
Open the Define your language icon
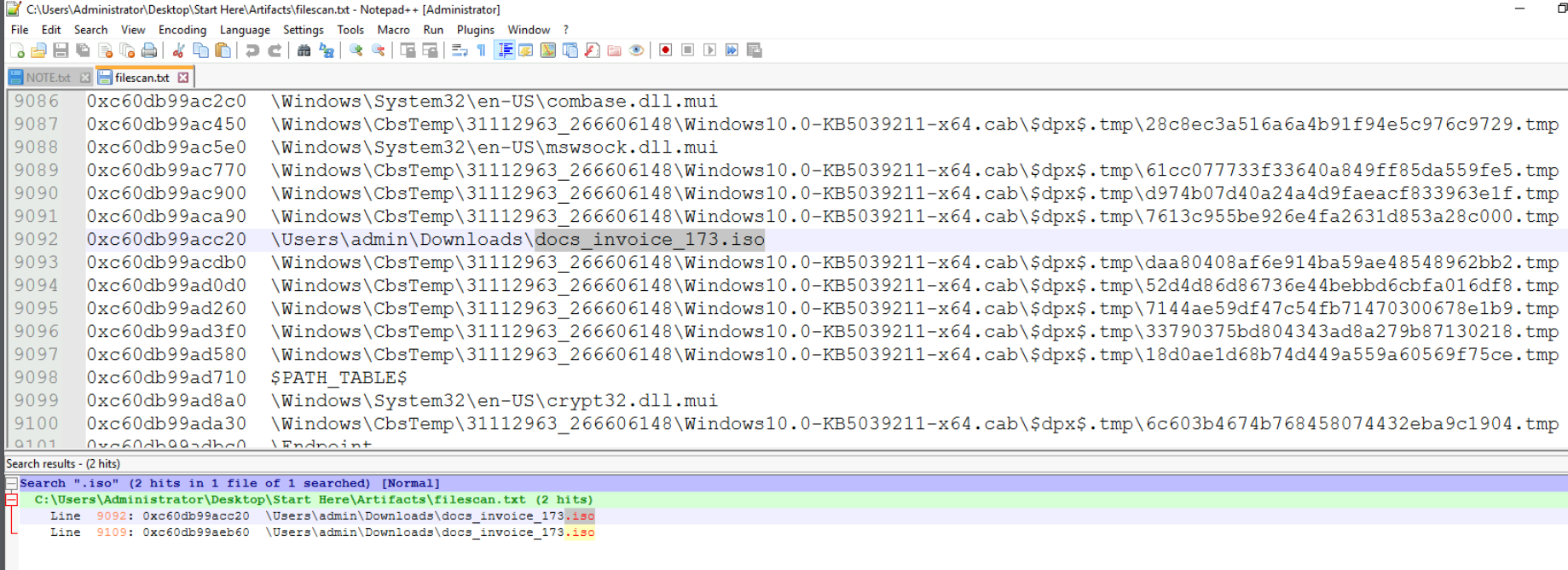point(526,50)
